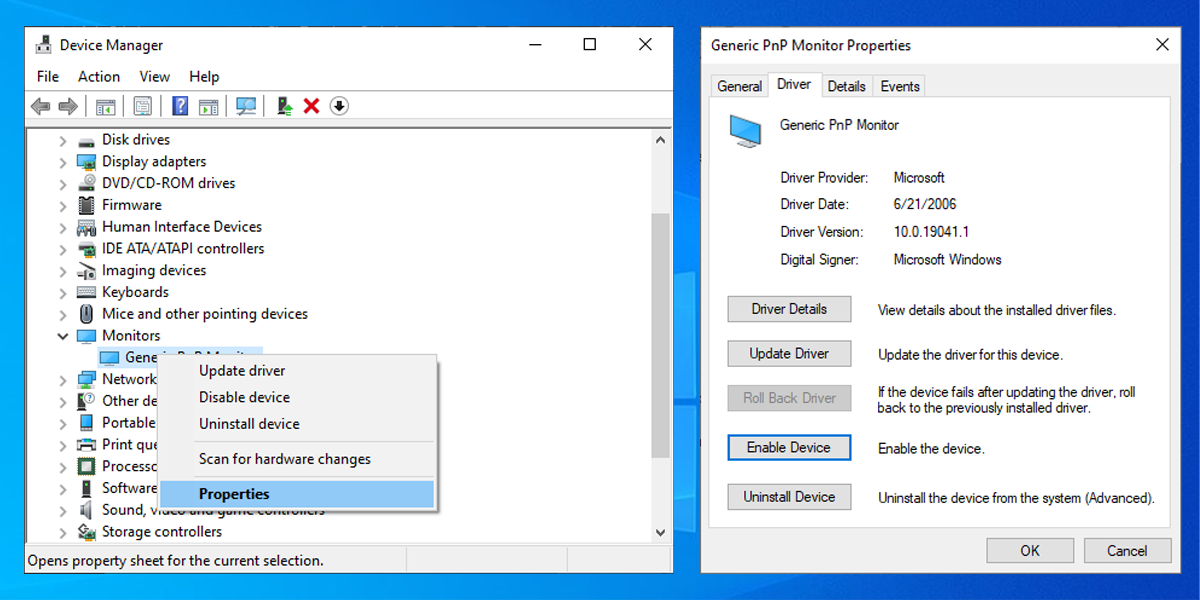1200x600 pixels.
Task: Click Update device driver toolbar icon
Action: [x=285, y=106]
